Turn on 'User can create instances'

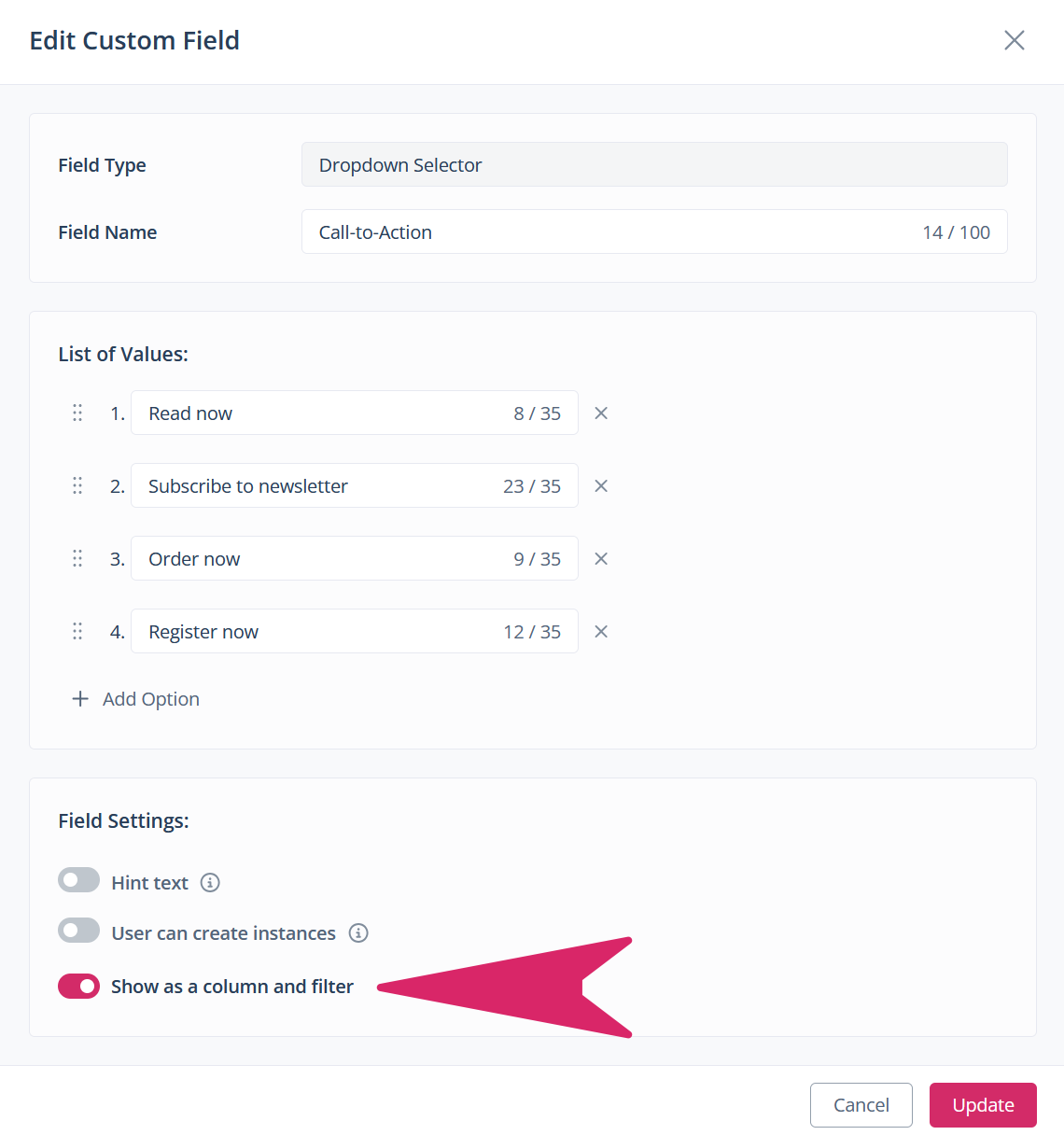tap(78, 931)
